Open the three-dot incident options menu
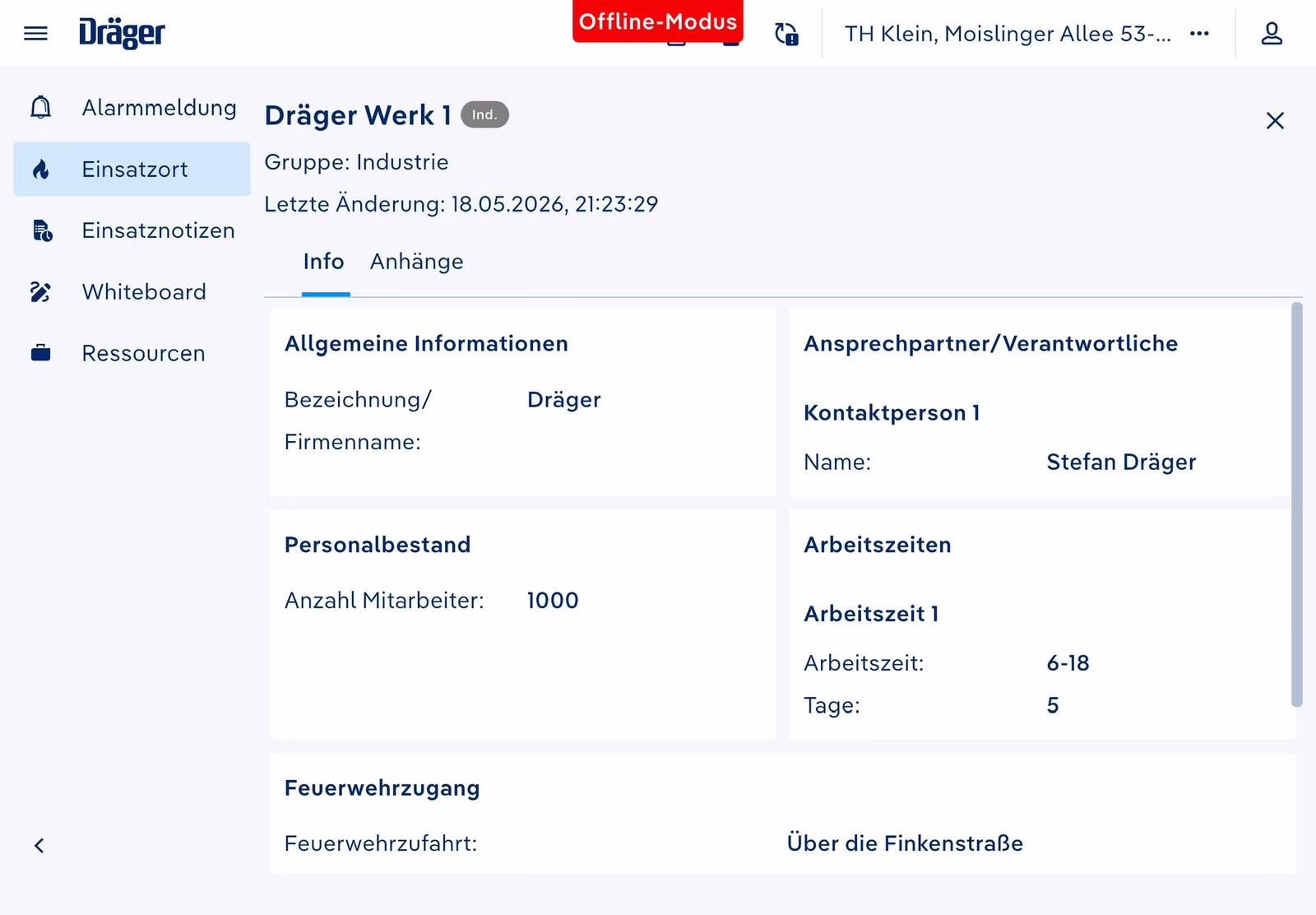Viewport: 1316px width, 915px height. point(1199,34)
